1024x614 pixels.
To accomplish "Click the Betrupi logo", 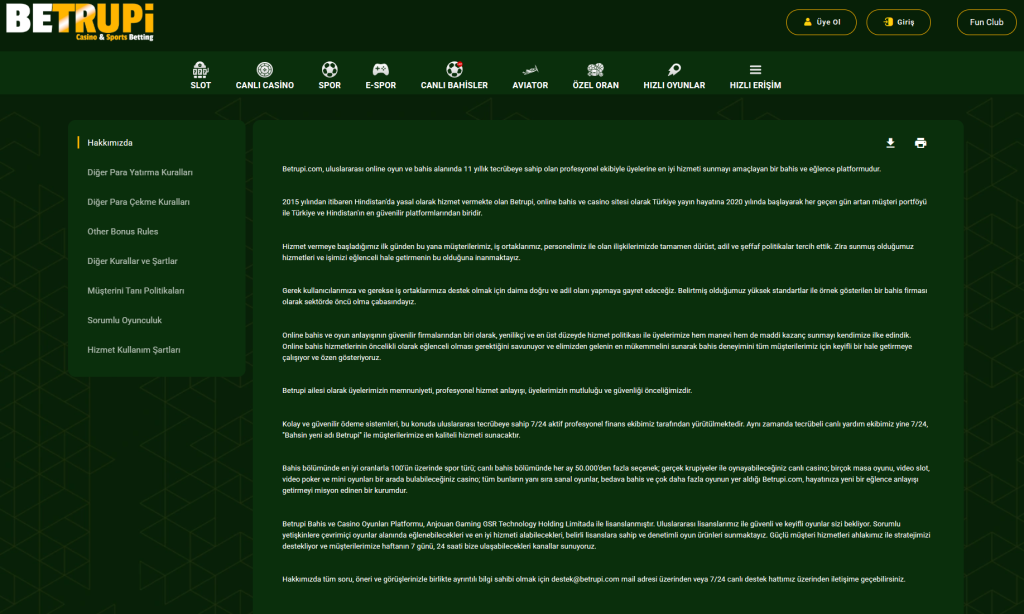I will (x=80, y=22).
